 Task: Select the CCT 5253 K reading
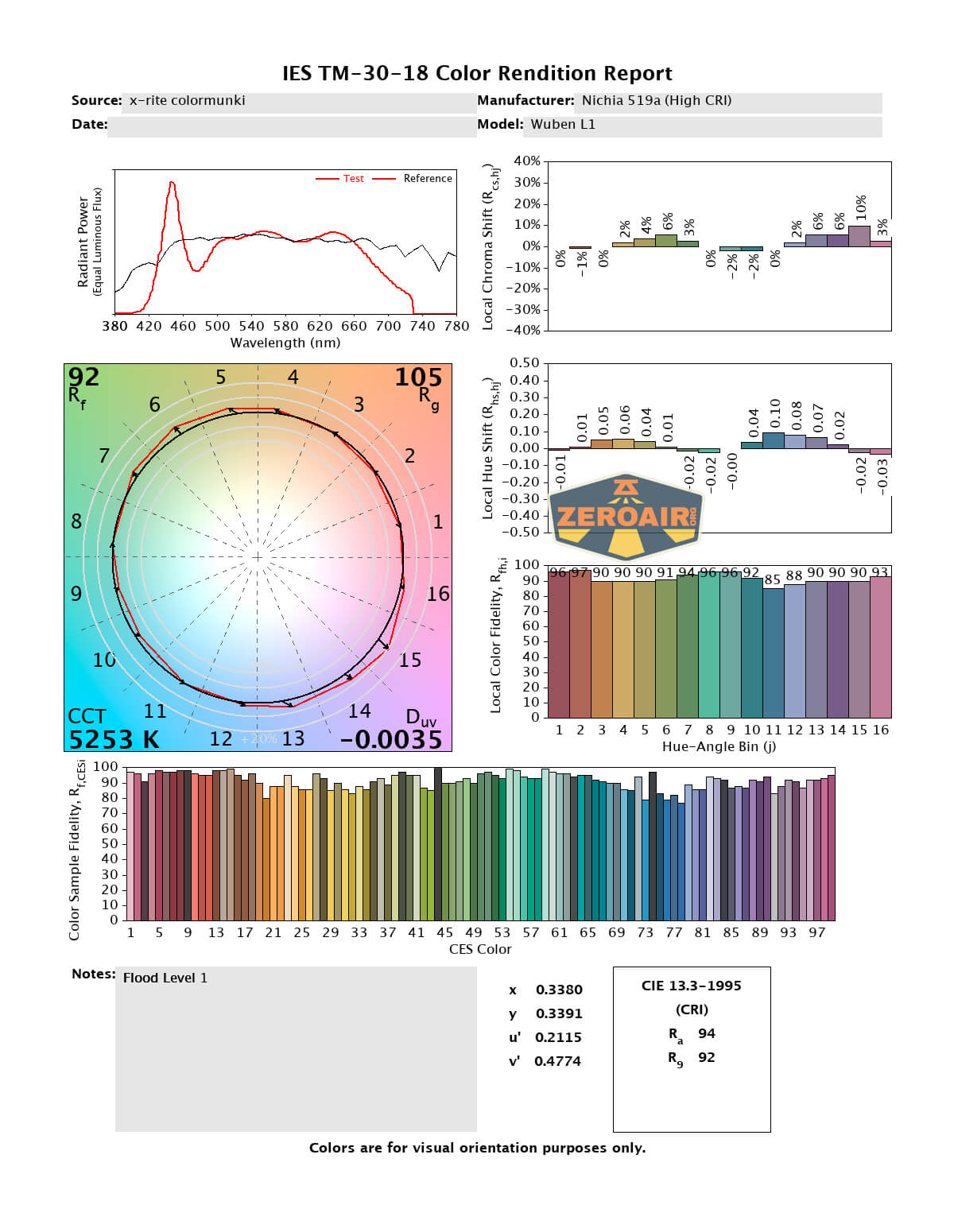(x=113, y=739)
